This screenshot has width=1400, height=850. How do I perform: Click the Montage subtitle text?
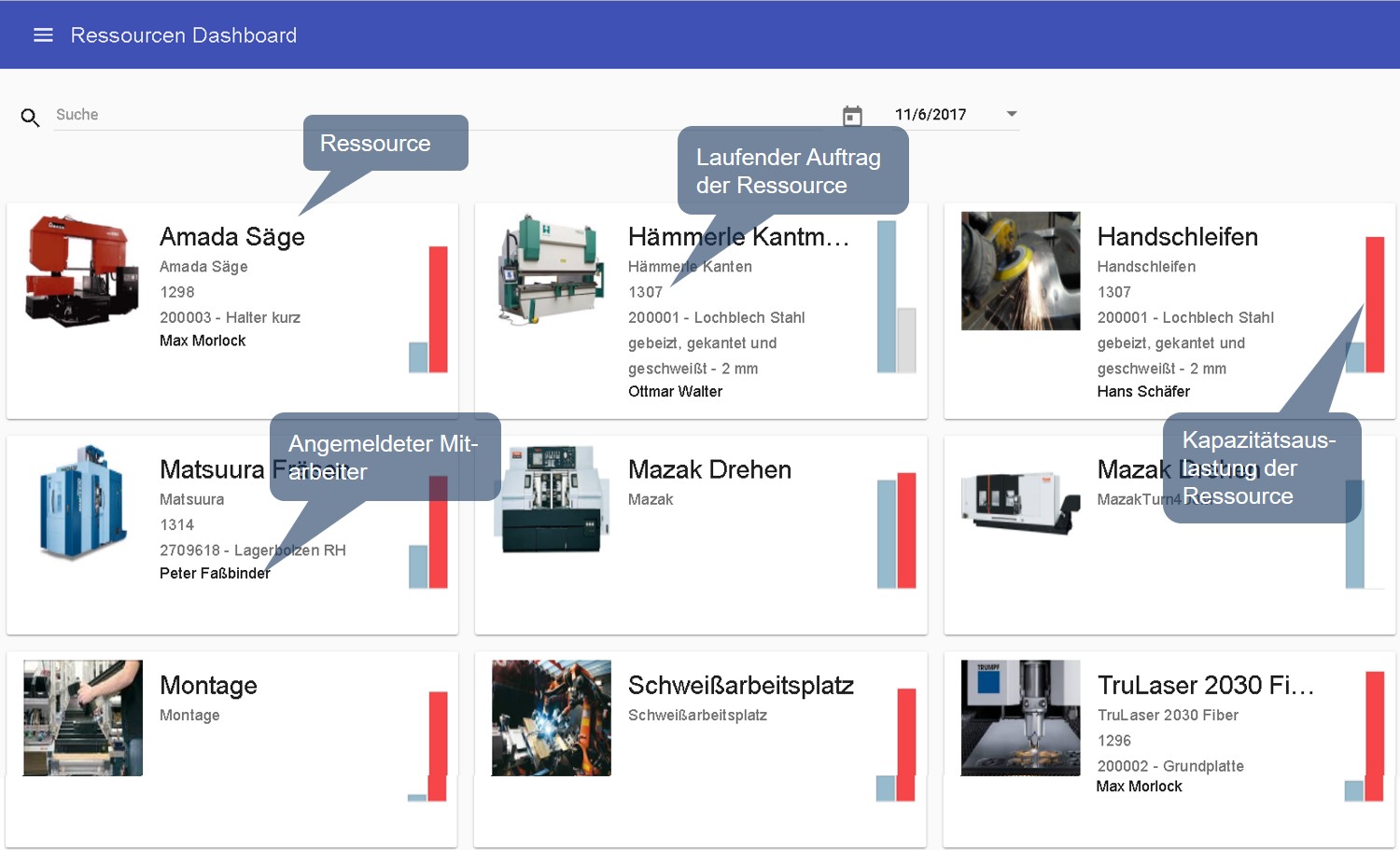tap(189, 716)
